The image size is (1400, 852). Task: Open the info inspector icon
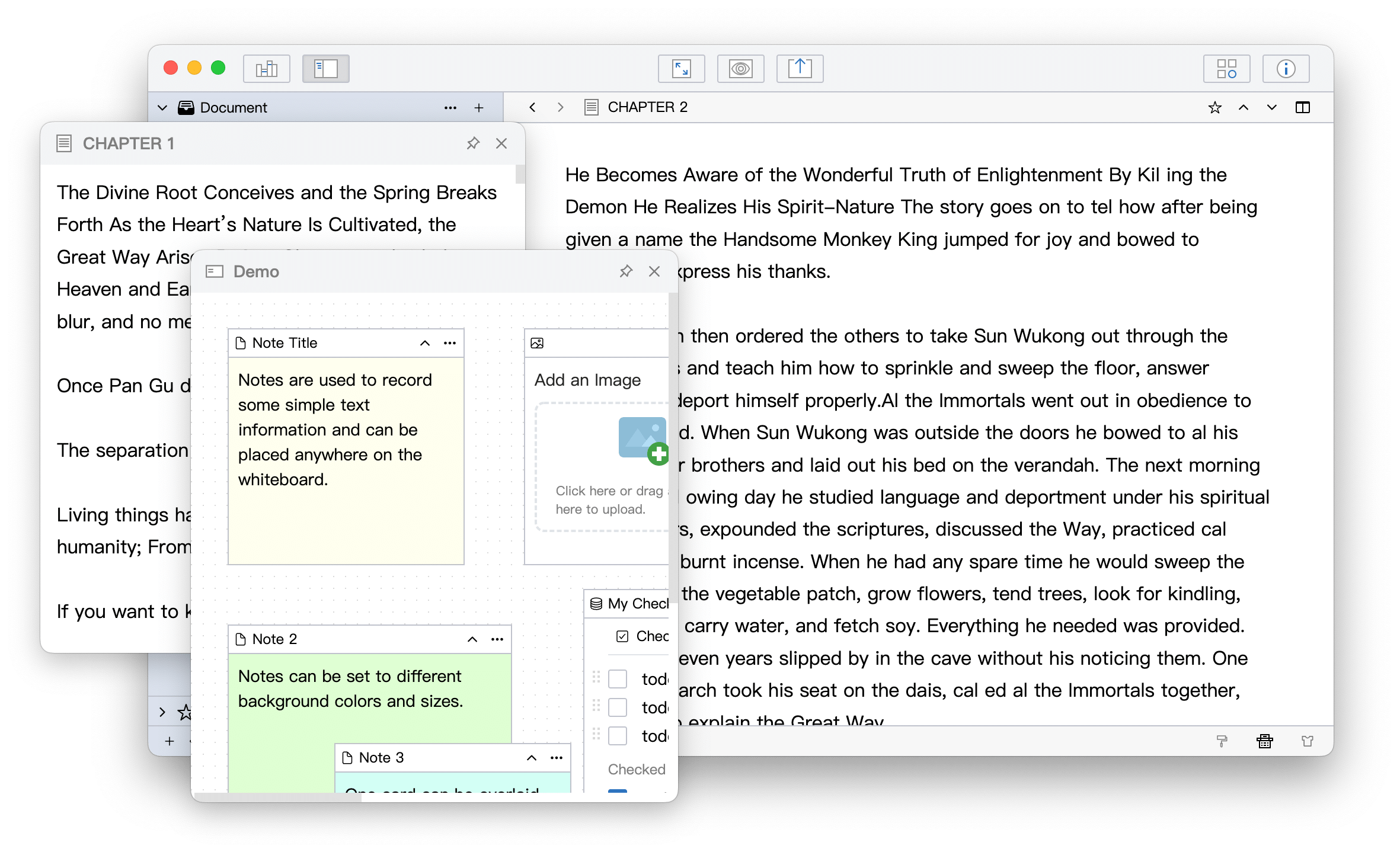pyautogui.click(x=1286, y=69)
